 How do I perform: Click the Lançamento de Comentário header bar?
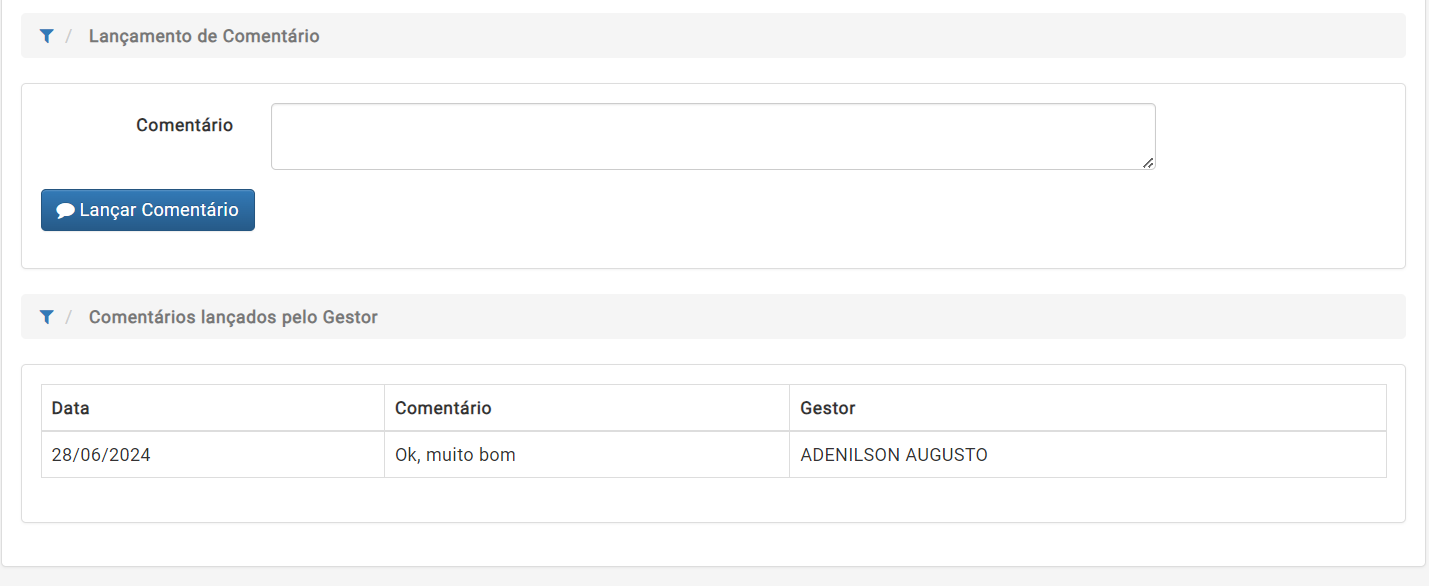(713, 36)
